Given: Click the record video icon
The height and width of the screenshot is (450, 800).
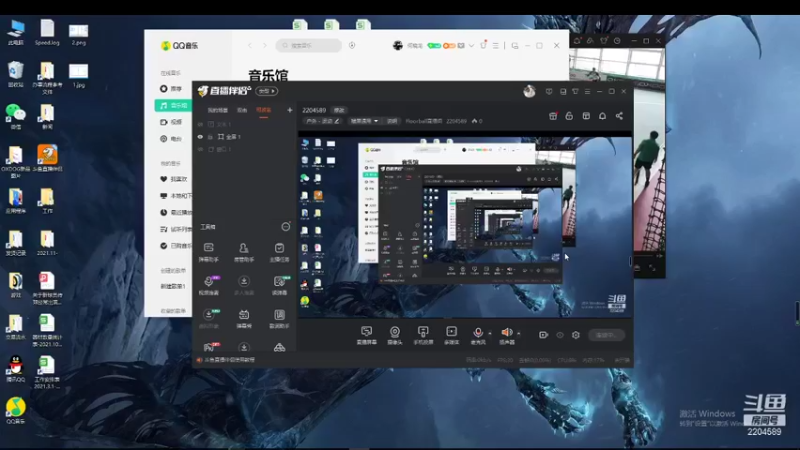Looking at the screenshot, I should [x=543, y=335].
